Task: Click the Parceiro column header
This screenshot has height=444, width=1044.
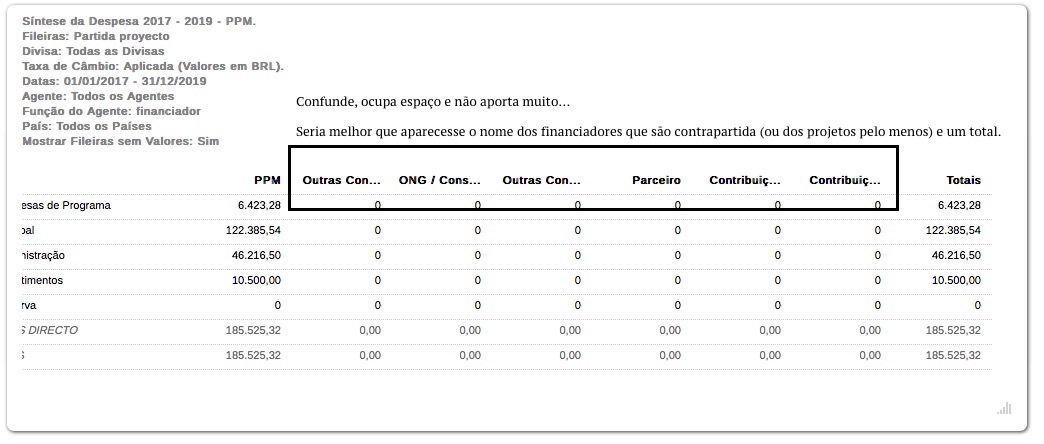Action: (x=656, y=180)
